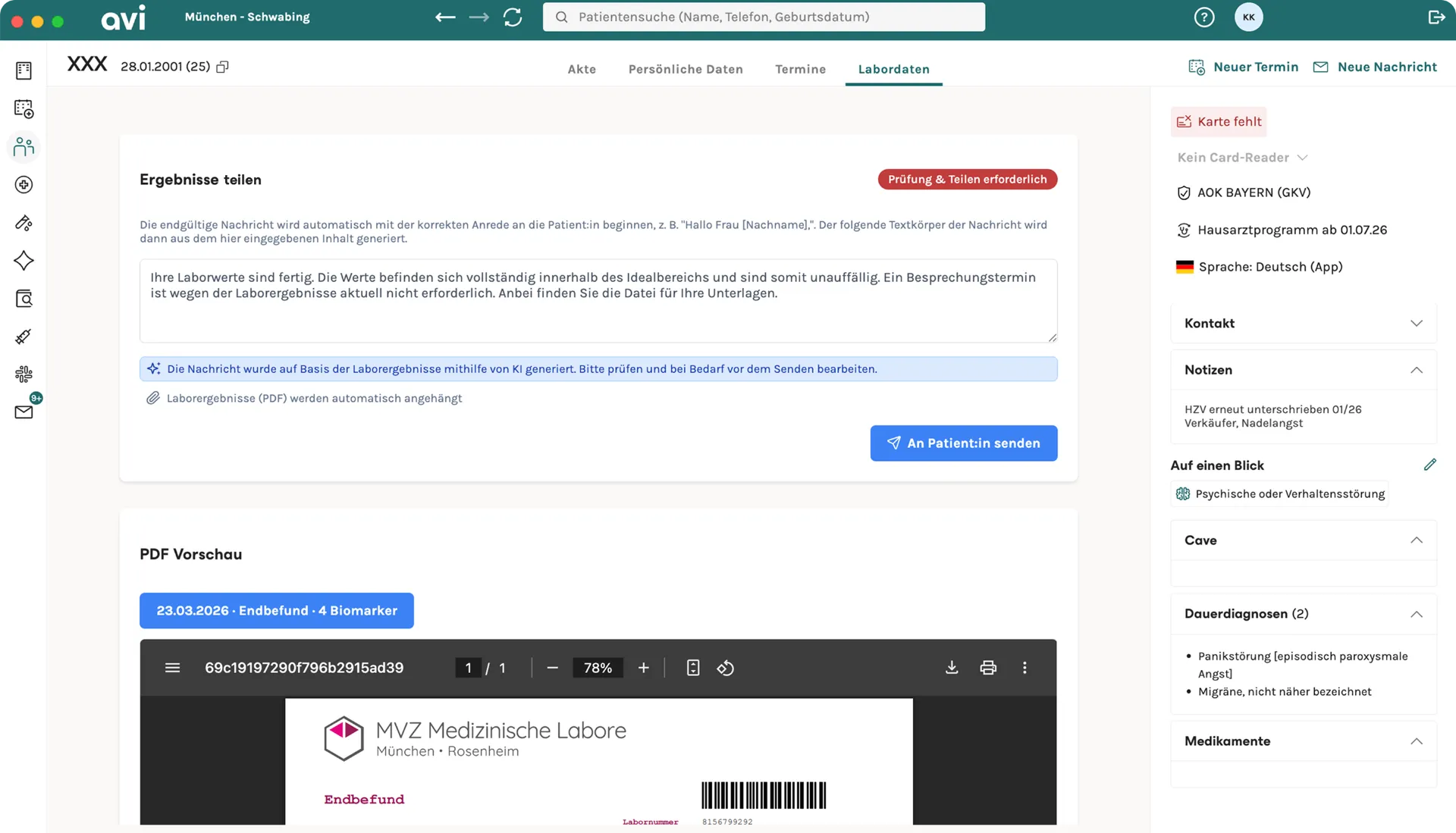
Task: Open the PDF viewer sidebar menu icon
Action: click(x=172, y=668)
